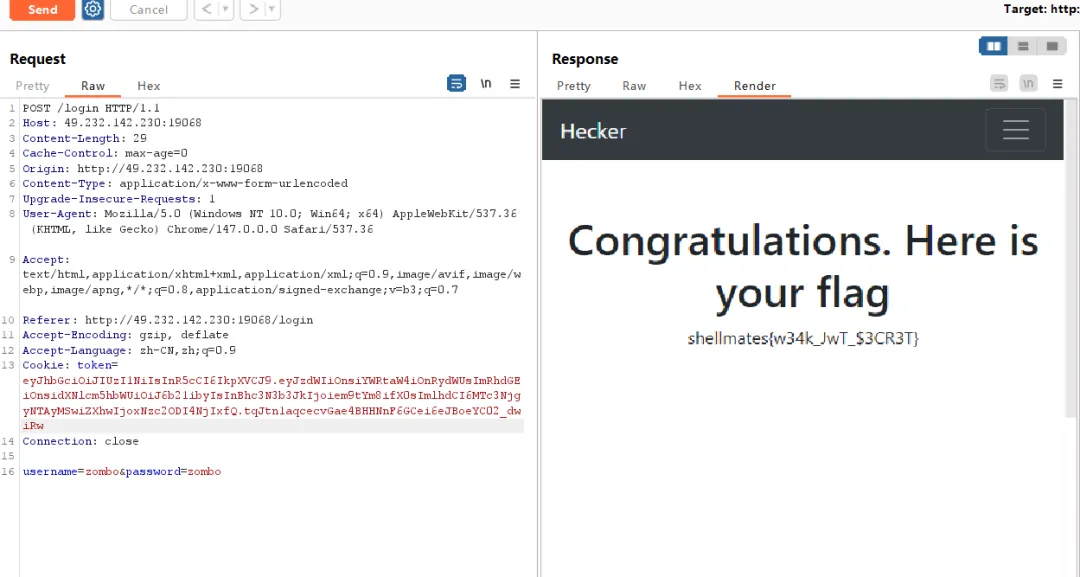
Task: Toggle \n characters in Response panel
Action: click(x=1028, y=84)
